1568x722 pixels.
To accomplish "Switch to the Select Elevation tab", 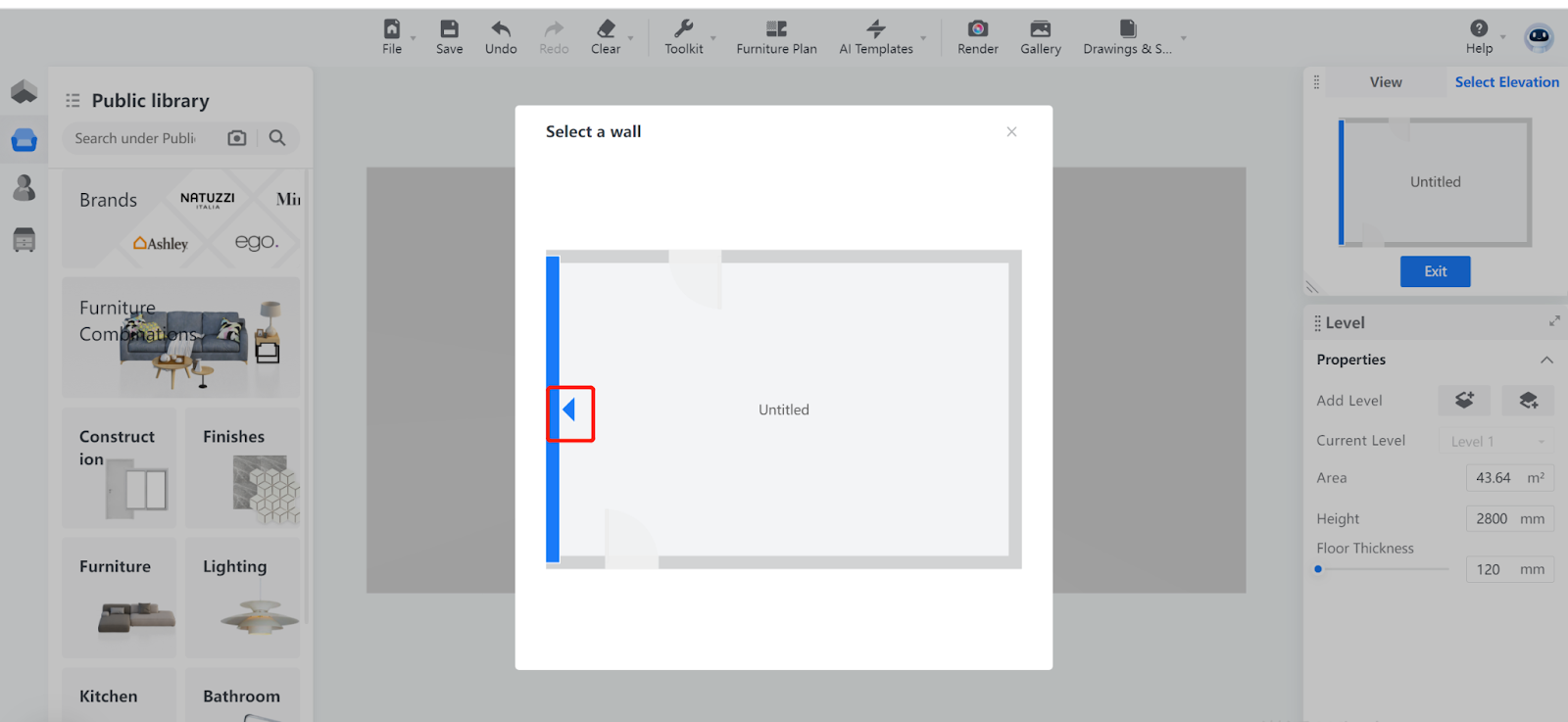I will click(1506, 82).
